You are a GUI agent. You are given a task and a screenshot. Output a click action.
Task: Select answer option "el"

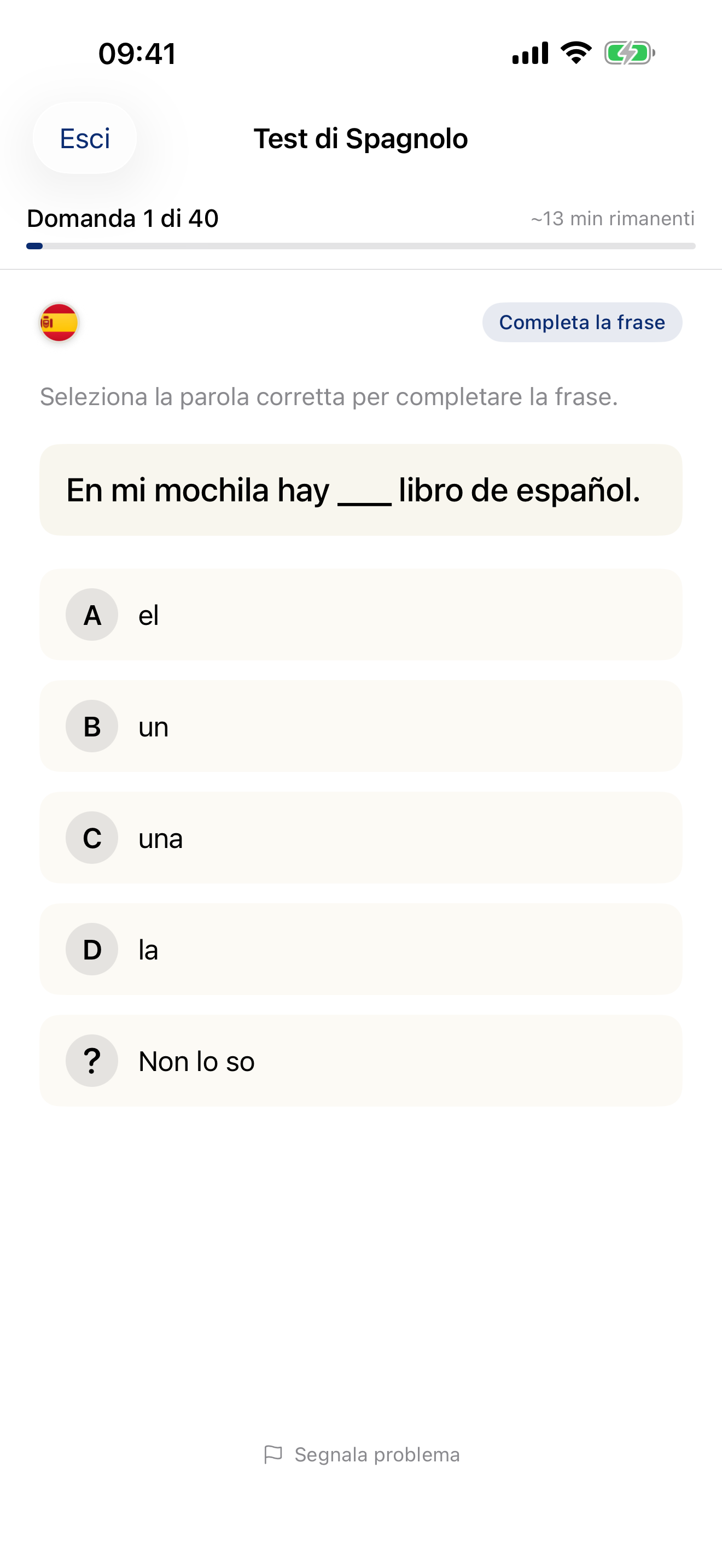coord(360,615)
